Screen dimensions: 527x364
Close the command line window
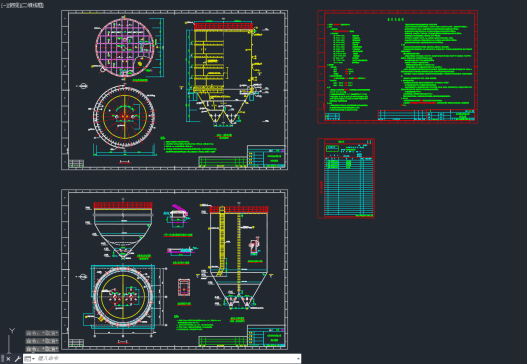tap(8, 359)
